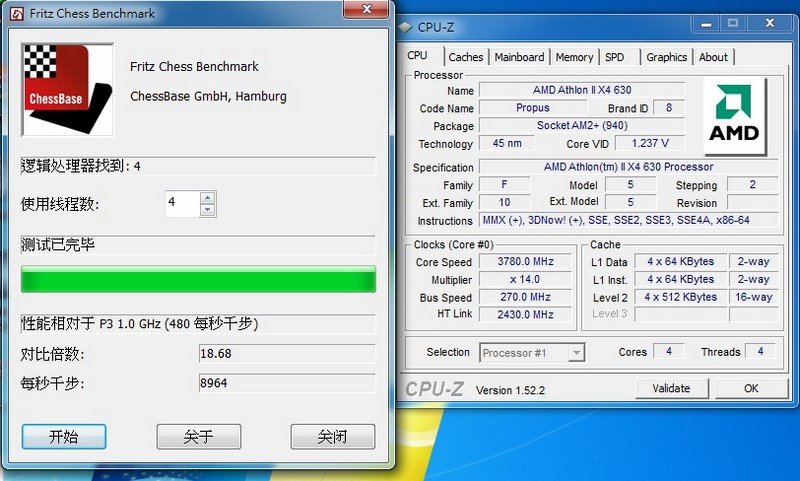Click the green benchmark progress bar
This screenshot has width=800, height=481.
(198, 279)
